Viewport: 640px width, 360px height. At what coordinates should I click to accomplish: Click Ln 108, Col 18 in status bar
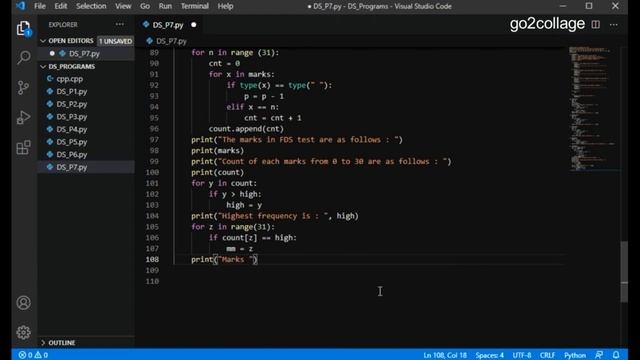[x=445, y=355]
